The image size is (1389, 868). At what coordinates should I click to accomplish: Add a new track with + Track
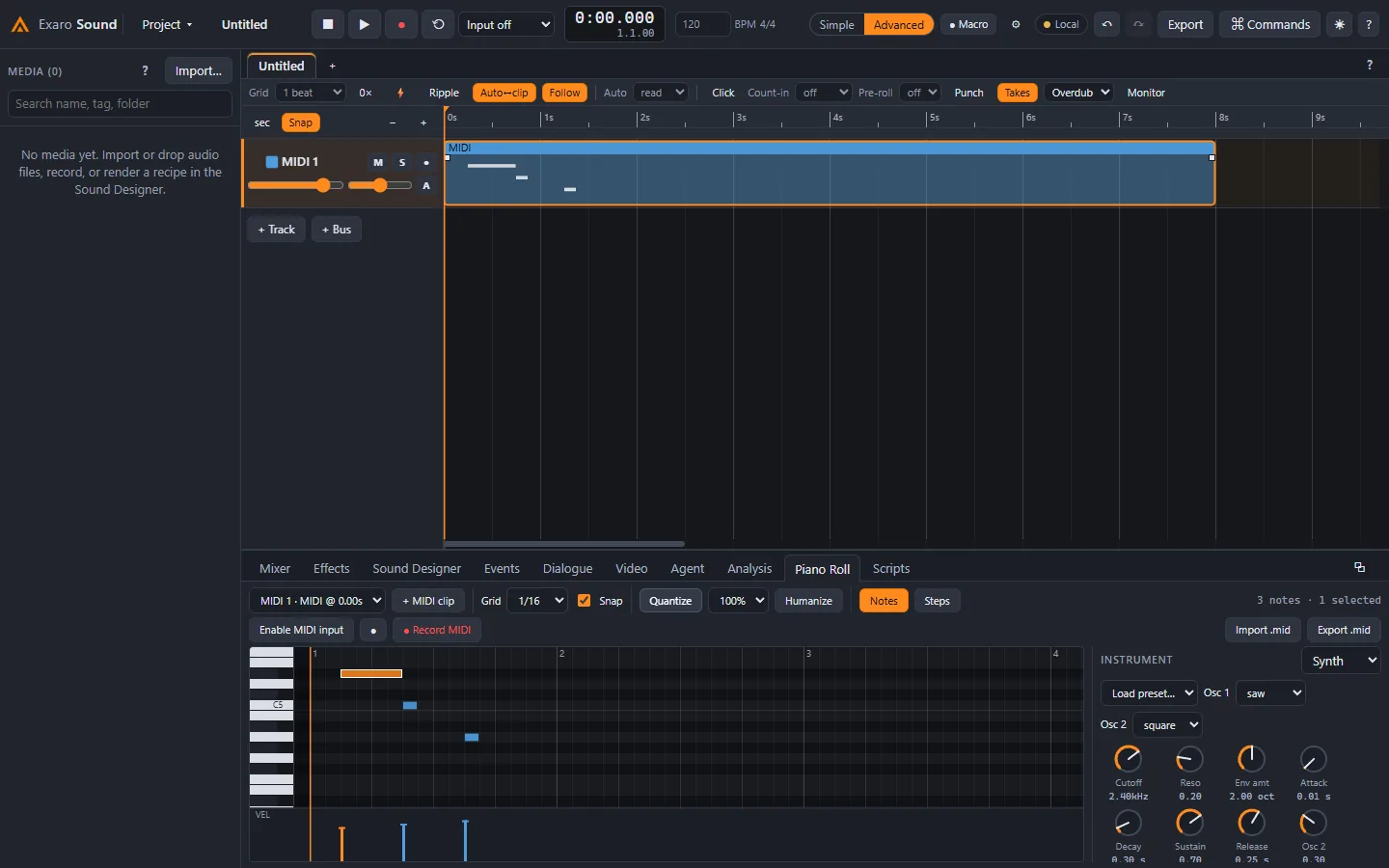click(x=277, y=230)
